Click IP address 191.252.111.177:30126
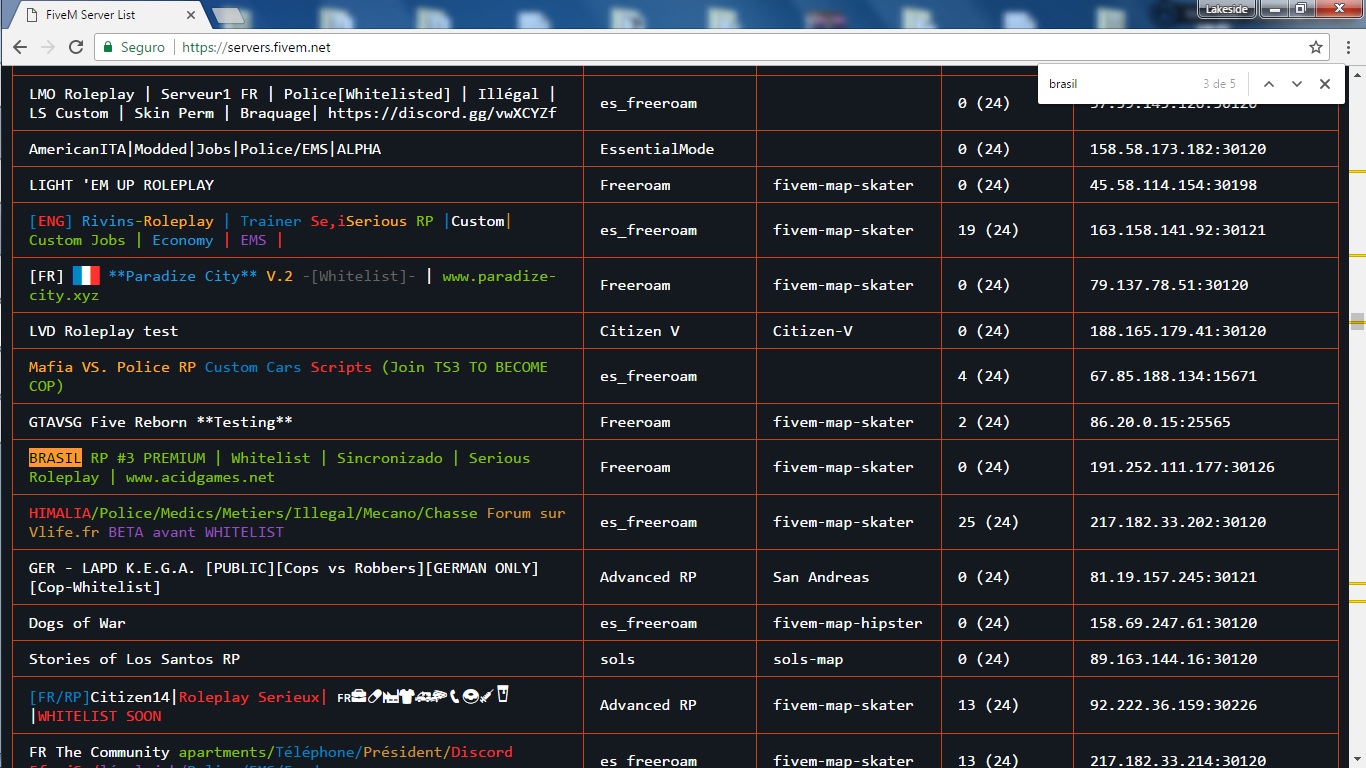This screenshot has height=768, width=1366. [1182, 467]
